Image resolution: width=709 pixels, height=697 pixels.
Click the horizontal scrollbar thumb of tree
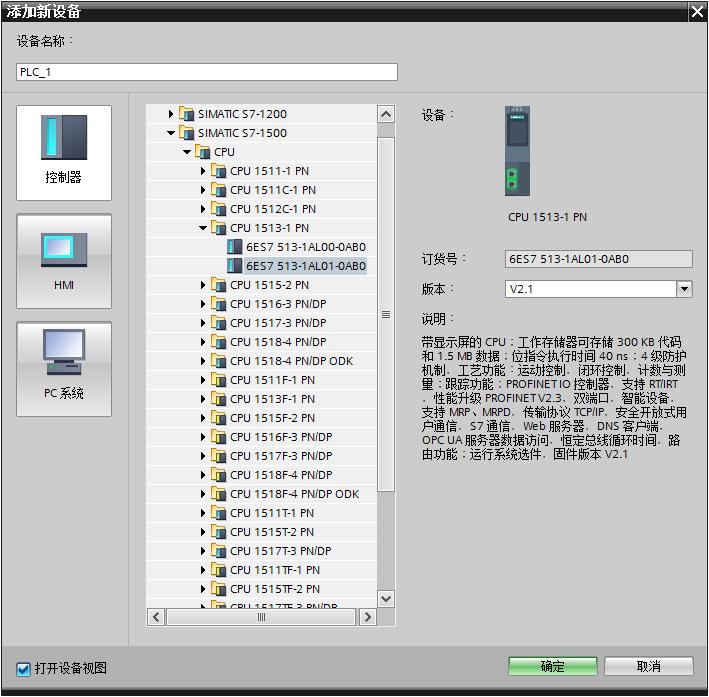point(261,617)
